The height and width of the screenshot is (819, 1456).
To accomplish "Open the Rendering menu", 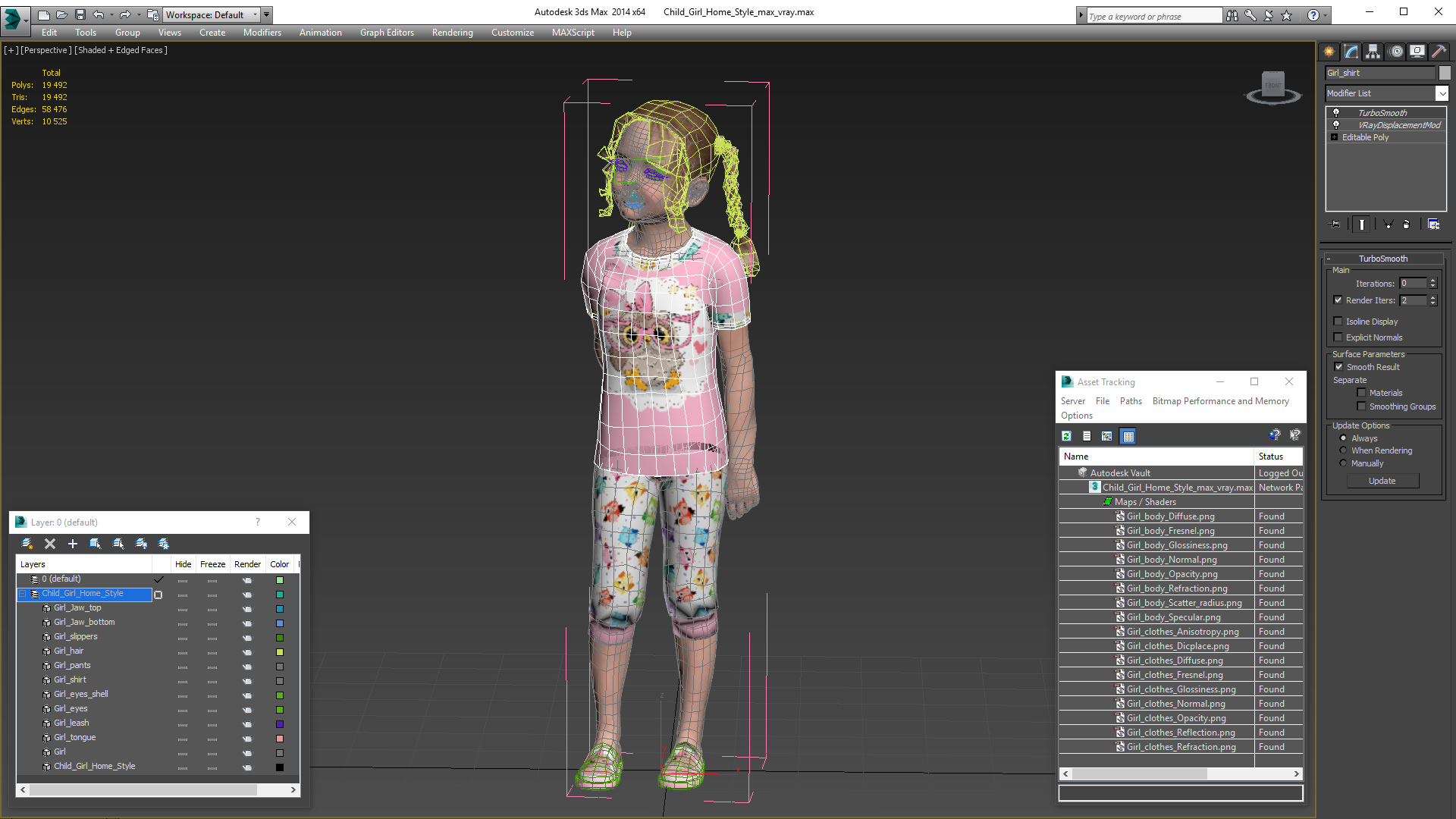I will click(x=452, y=32).
